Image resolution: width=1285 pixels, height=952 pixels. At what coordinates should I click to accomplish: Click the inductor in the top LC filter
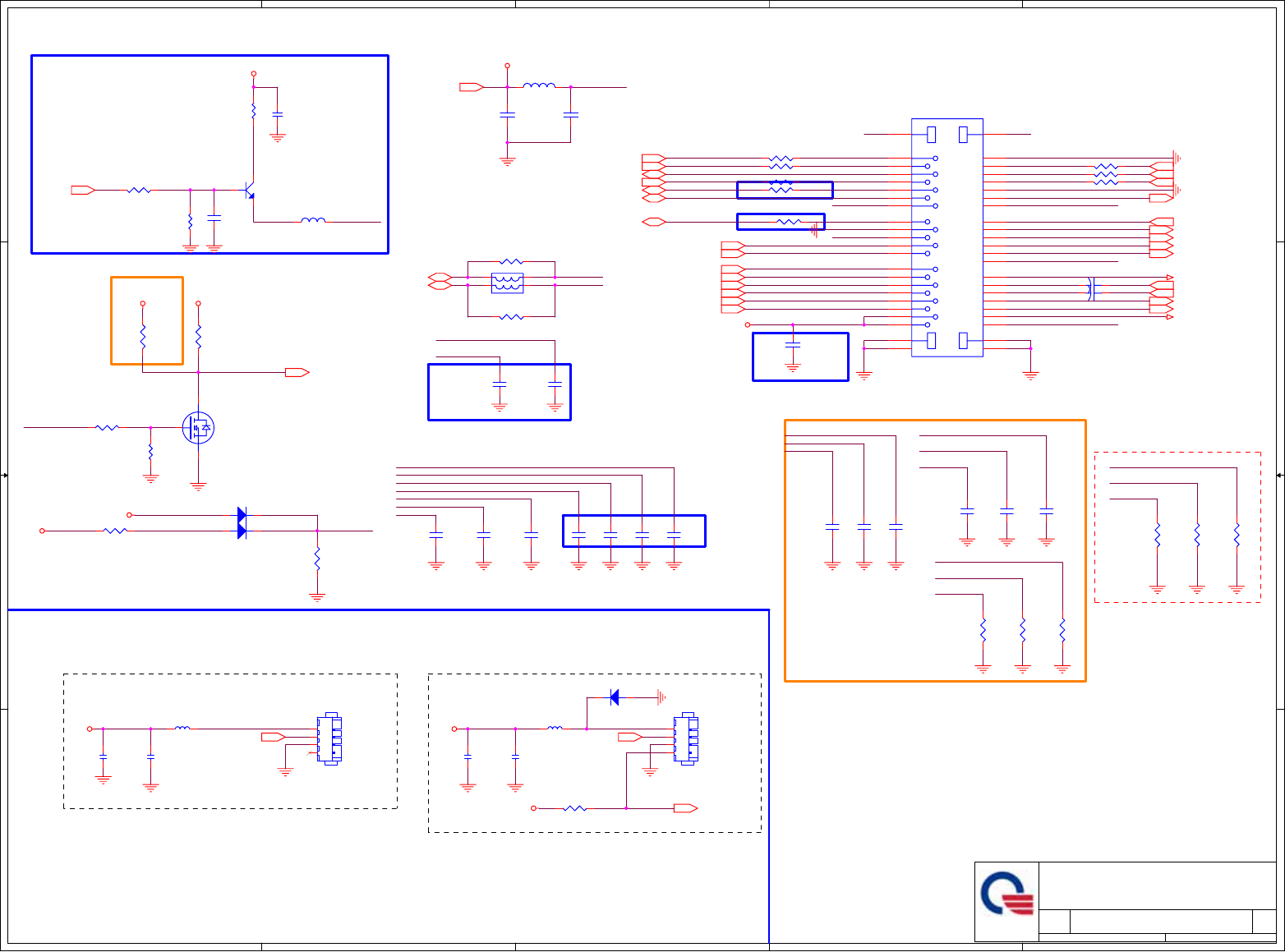coord(539,85)
